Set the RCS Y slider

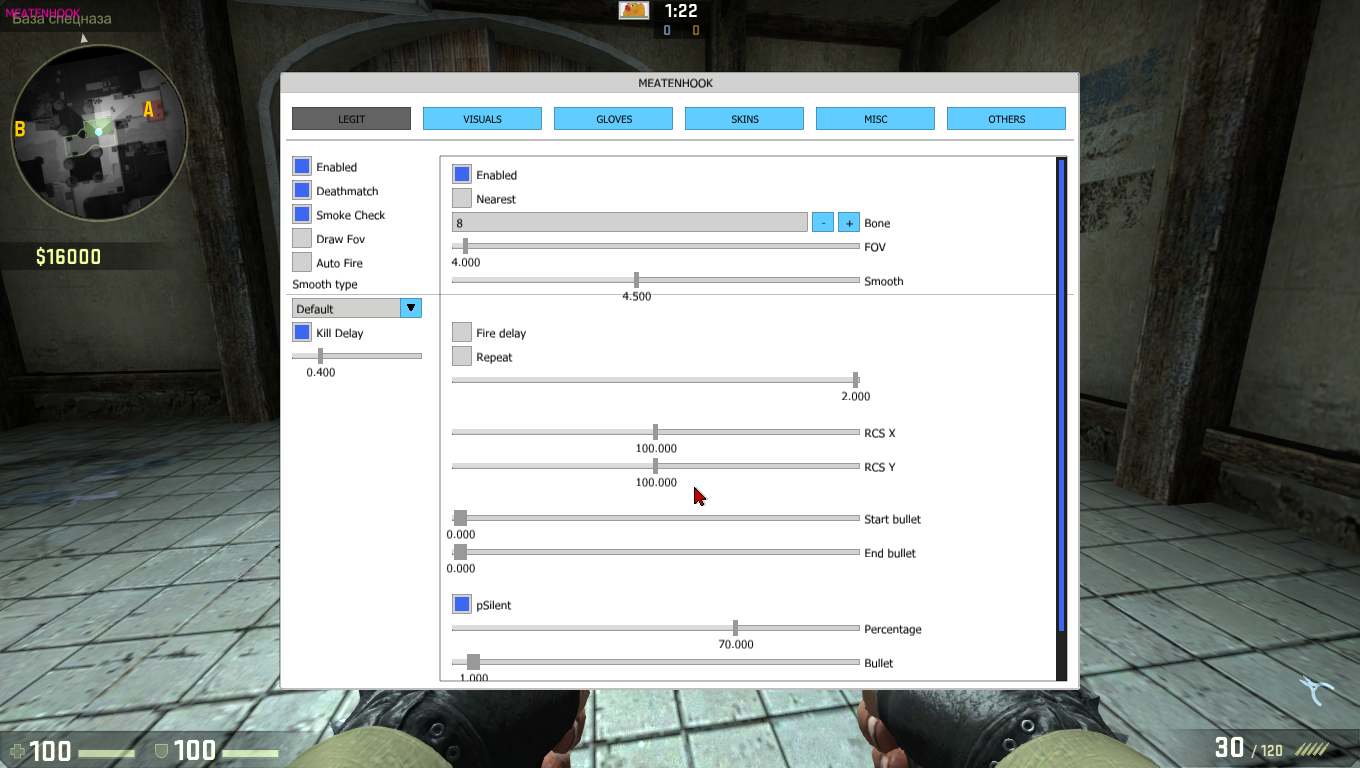[x=656, y=466]
